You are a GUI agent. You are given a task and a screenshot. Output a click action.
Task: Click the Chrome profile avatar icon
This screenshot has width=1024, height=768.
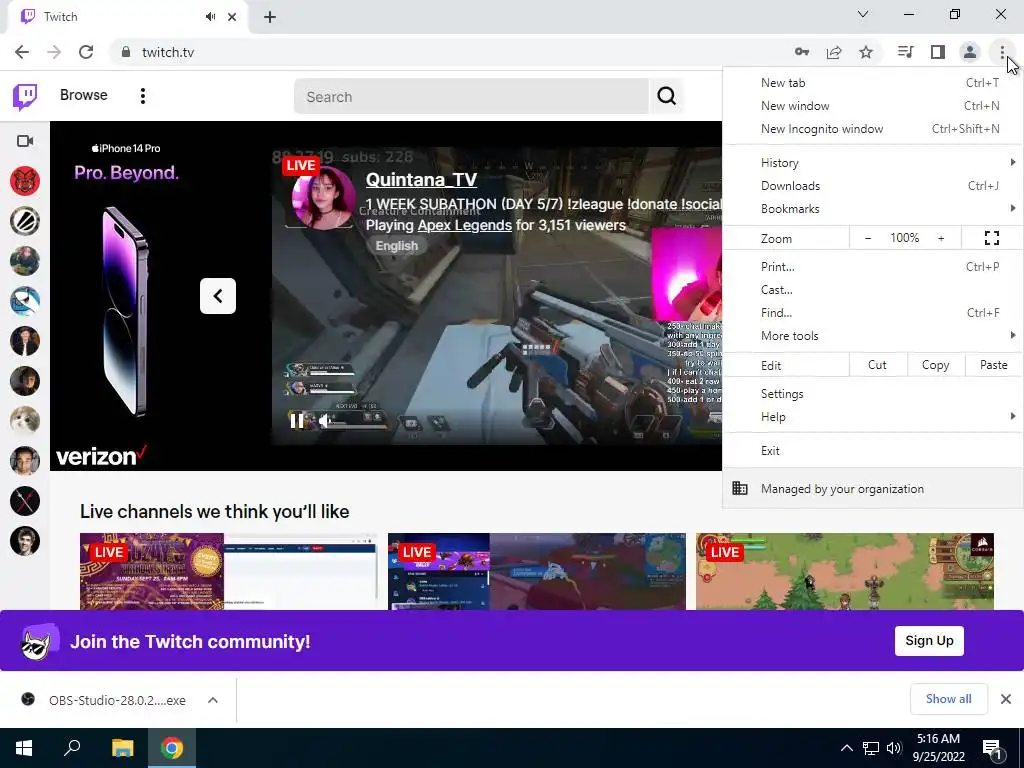coord(970,52)
